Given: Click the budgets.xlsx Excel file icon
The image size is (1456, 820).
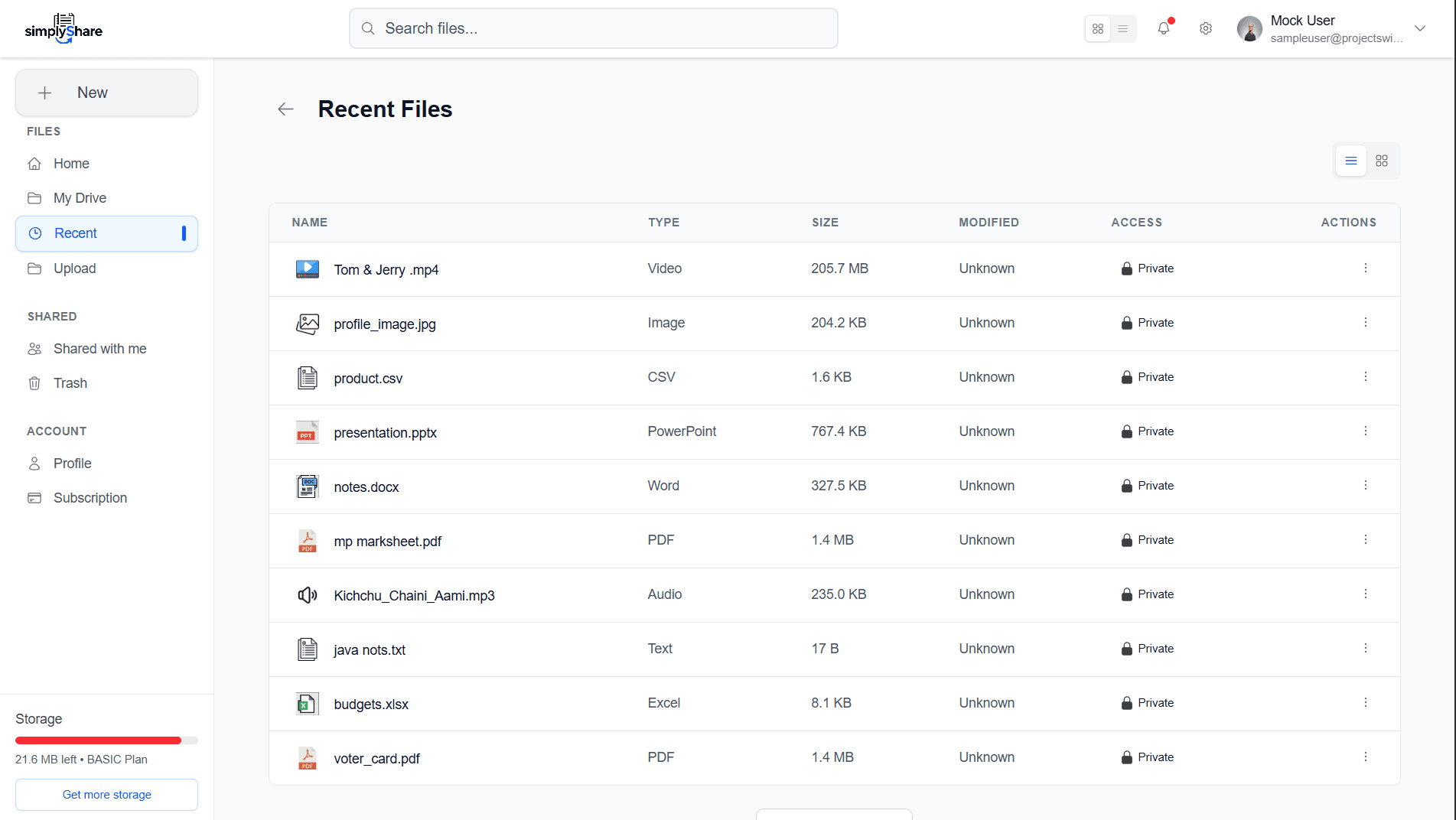Looking at the screenshot, I should coord(308,704).
